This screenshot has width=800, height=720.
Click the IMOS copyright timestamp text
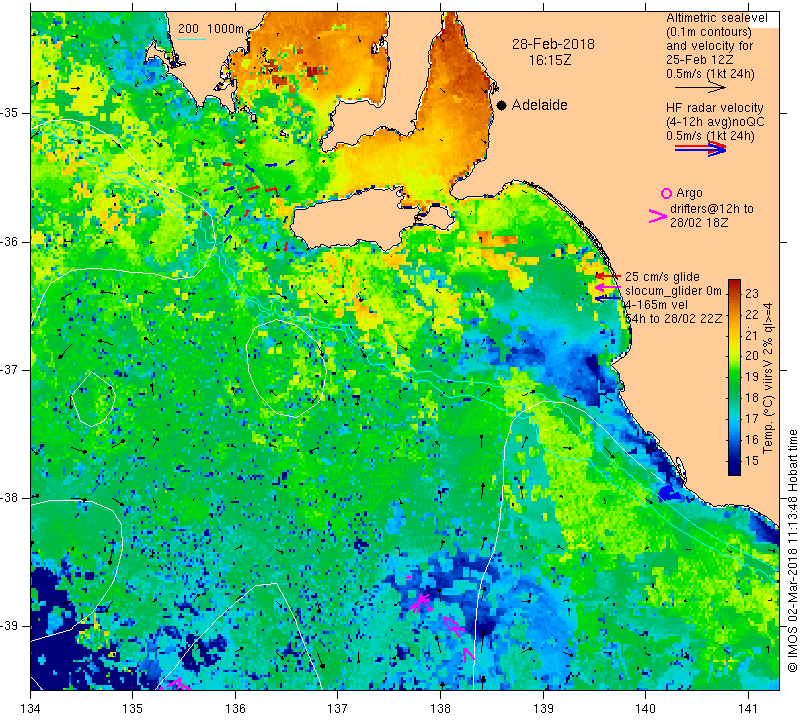point(792,551)
